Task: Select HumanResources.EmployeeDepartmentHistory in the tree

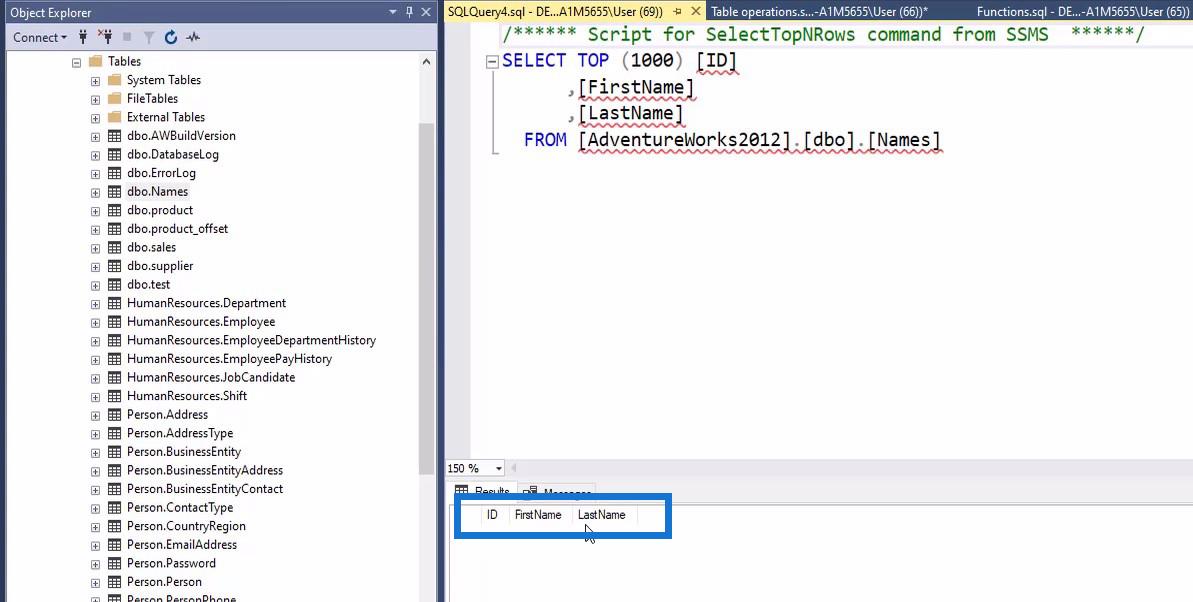Action: 251,340
